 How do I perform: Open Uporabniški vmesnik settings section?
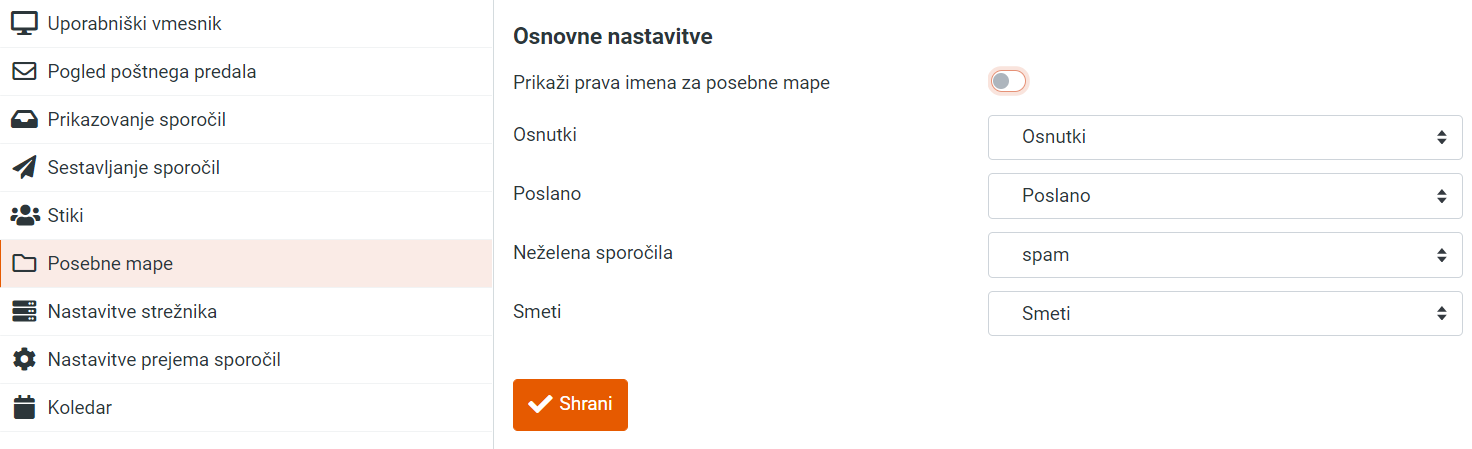[x=246, y=23]
